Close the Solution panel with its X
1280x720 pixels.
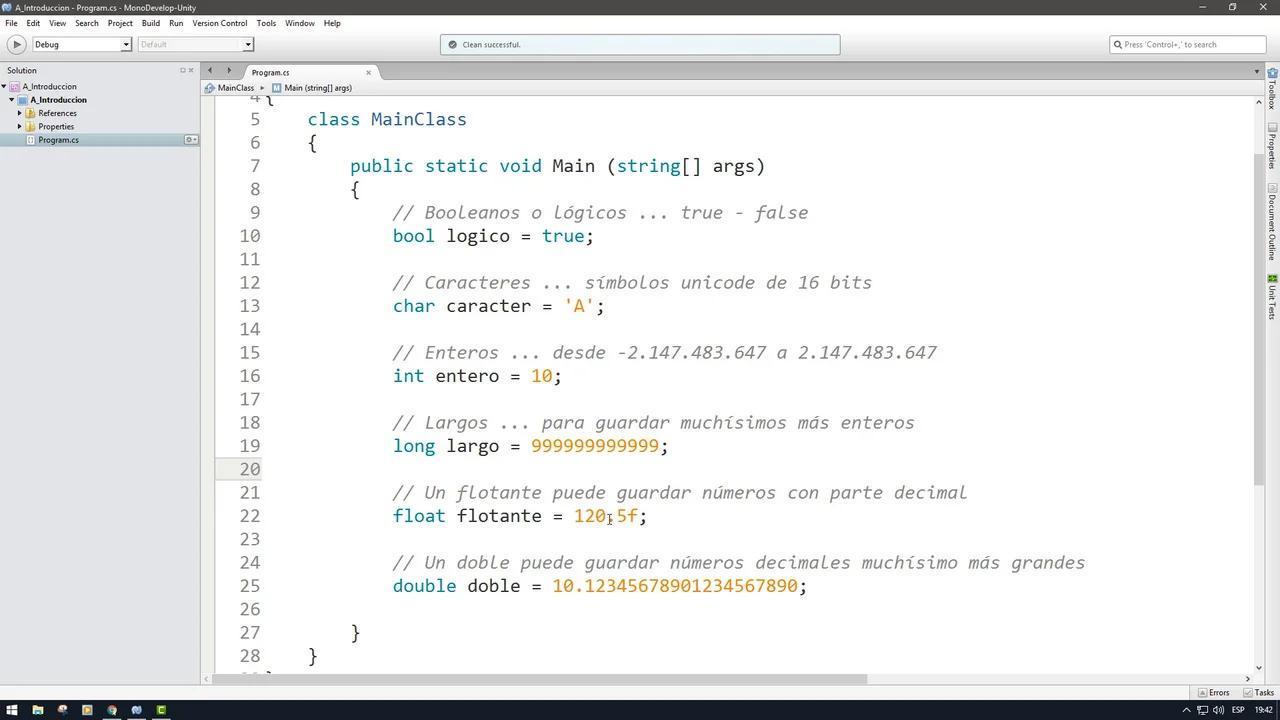click(x=192, y=70)
